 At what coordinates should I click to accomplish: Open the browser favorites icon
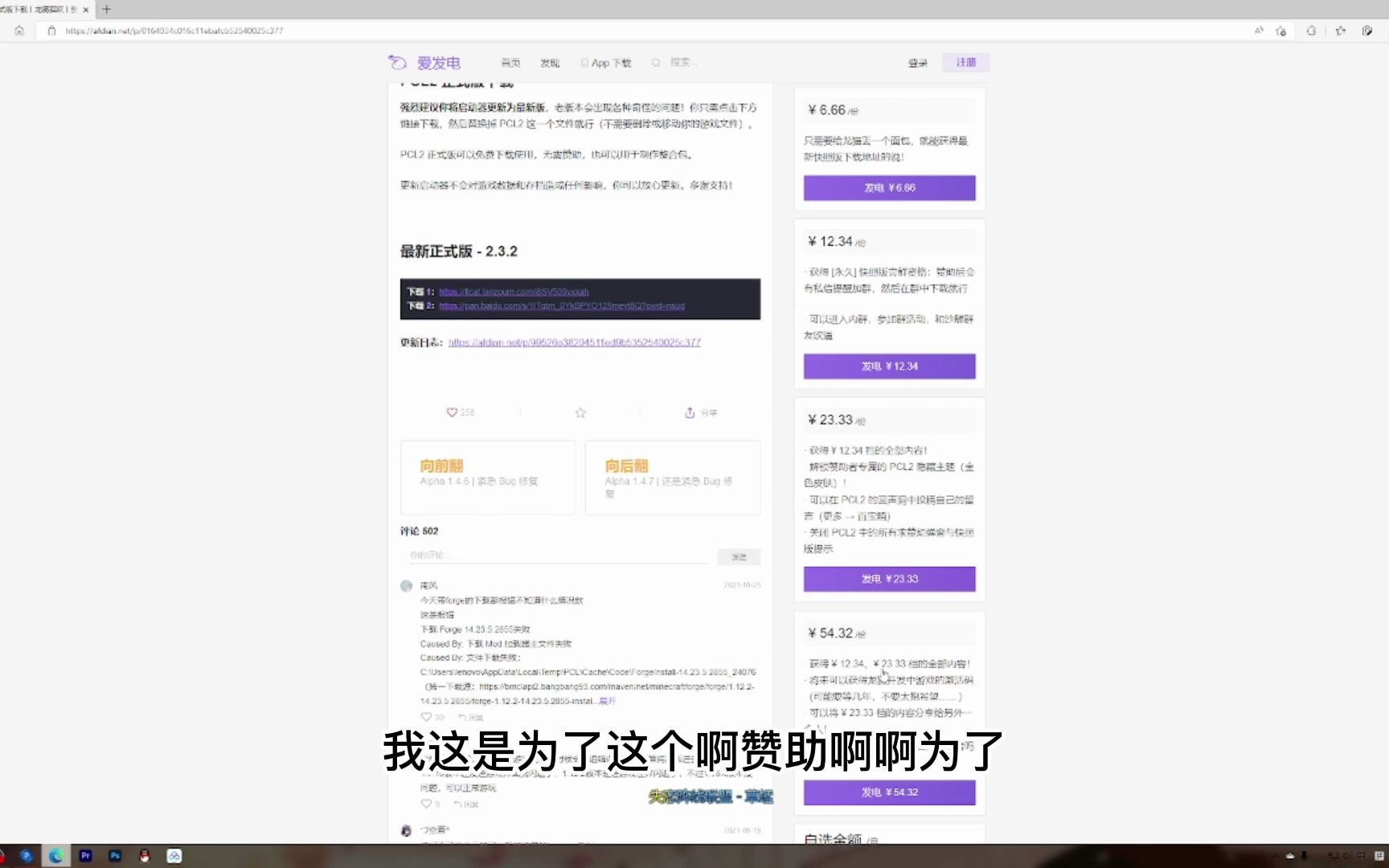pyautogui.click(x=1340, y=31)
